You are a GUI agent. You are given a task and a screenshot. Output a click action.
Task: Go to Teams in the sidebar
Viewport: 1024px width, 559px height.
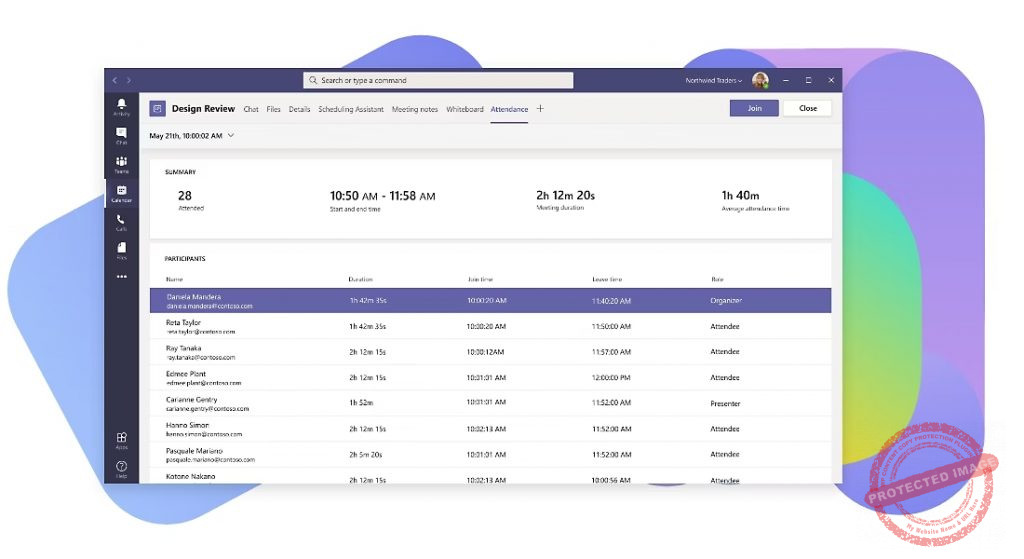coord(121,163)
